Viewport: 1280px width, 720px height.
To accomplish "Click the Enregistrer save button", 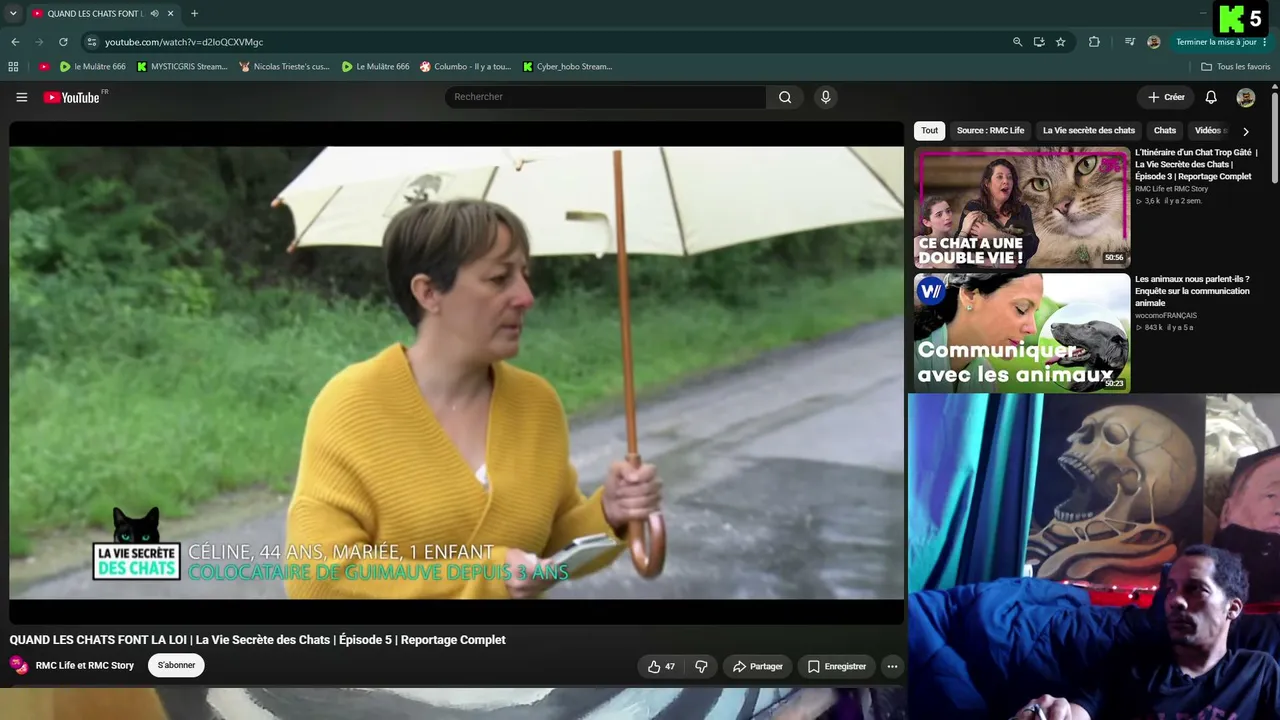I will 837,666.
